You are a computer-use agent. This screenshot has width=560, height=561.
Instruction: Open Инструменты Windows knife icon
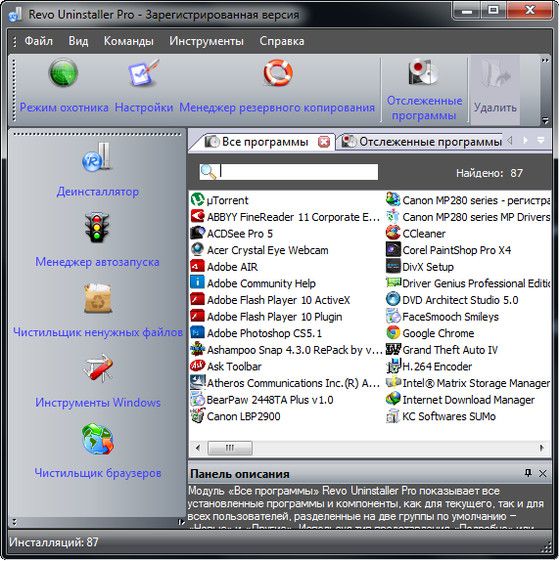click(97, 368)
